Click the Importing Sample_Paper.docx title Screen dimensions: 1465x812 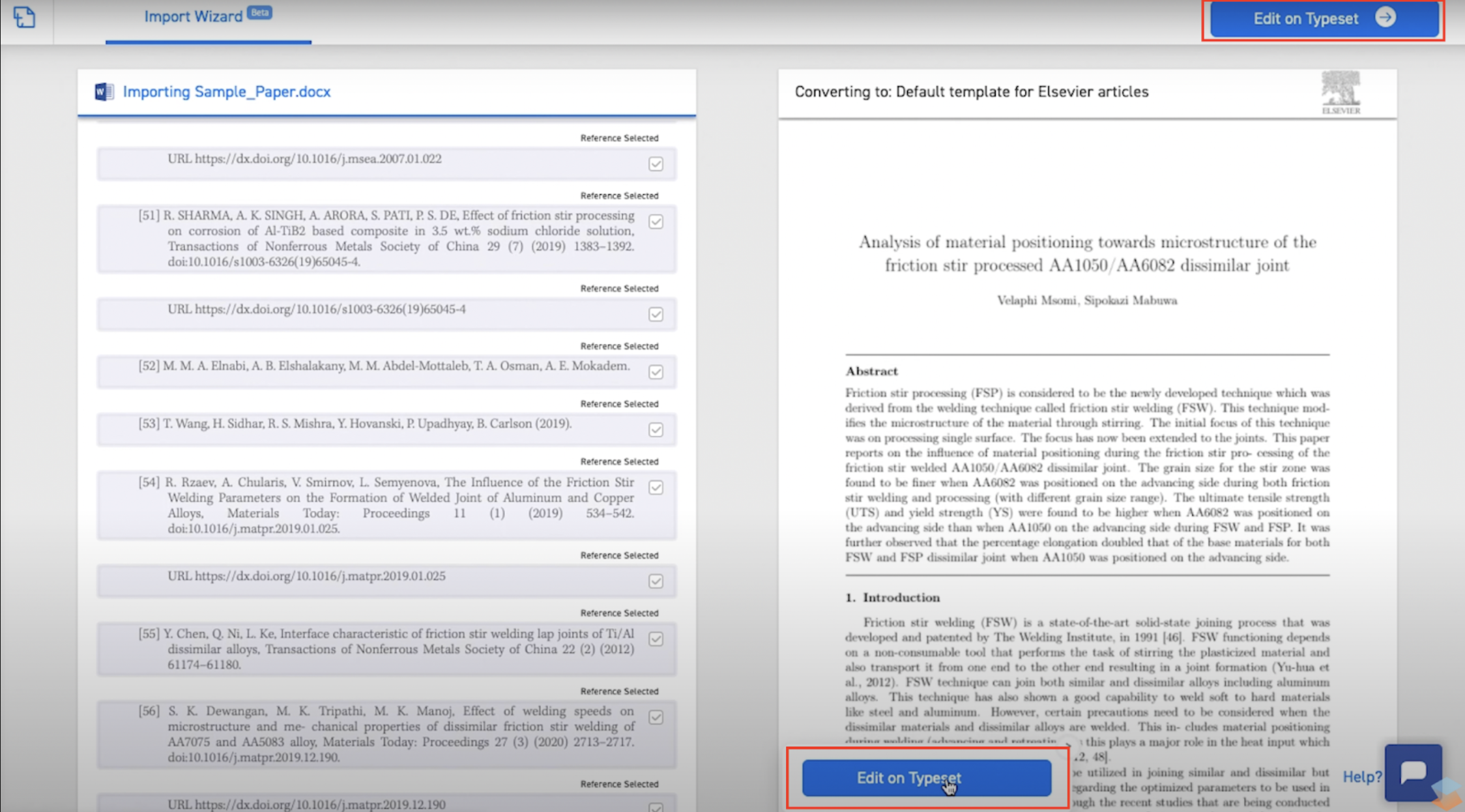pos(227,92)
